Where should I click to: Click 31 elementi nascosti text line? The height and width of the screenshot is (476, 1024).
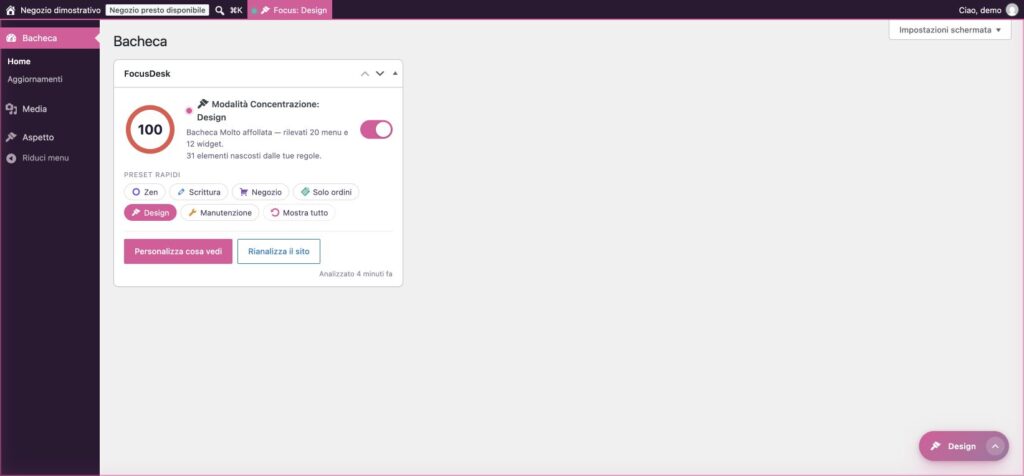254,156
